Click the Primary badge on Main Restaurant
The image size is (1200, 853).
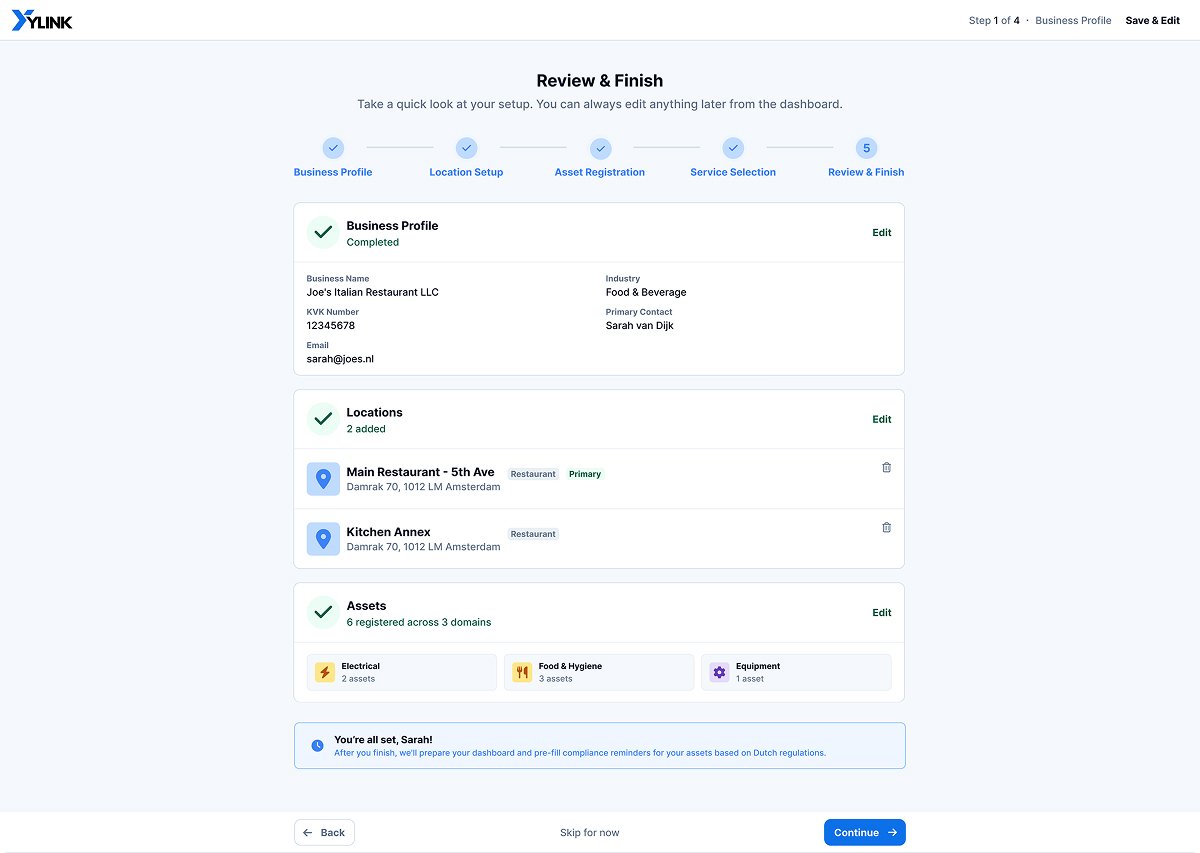pyautogui.click(x=585, y=474)
